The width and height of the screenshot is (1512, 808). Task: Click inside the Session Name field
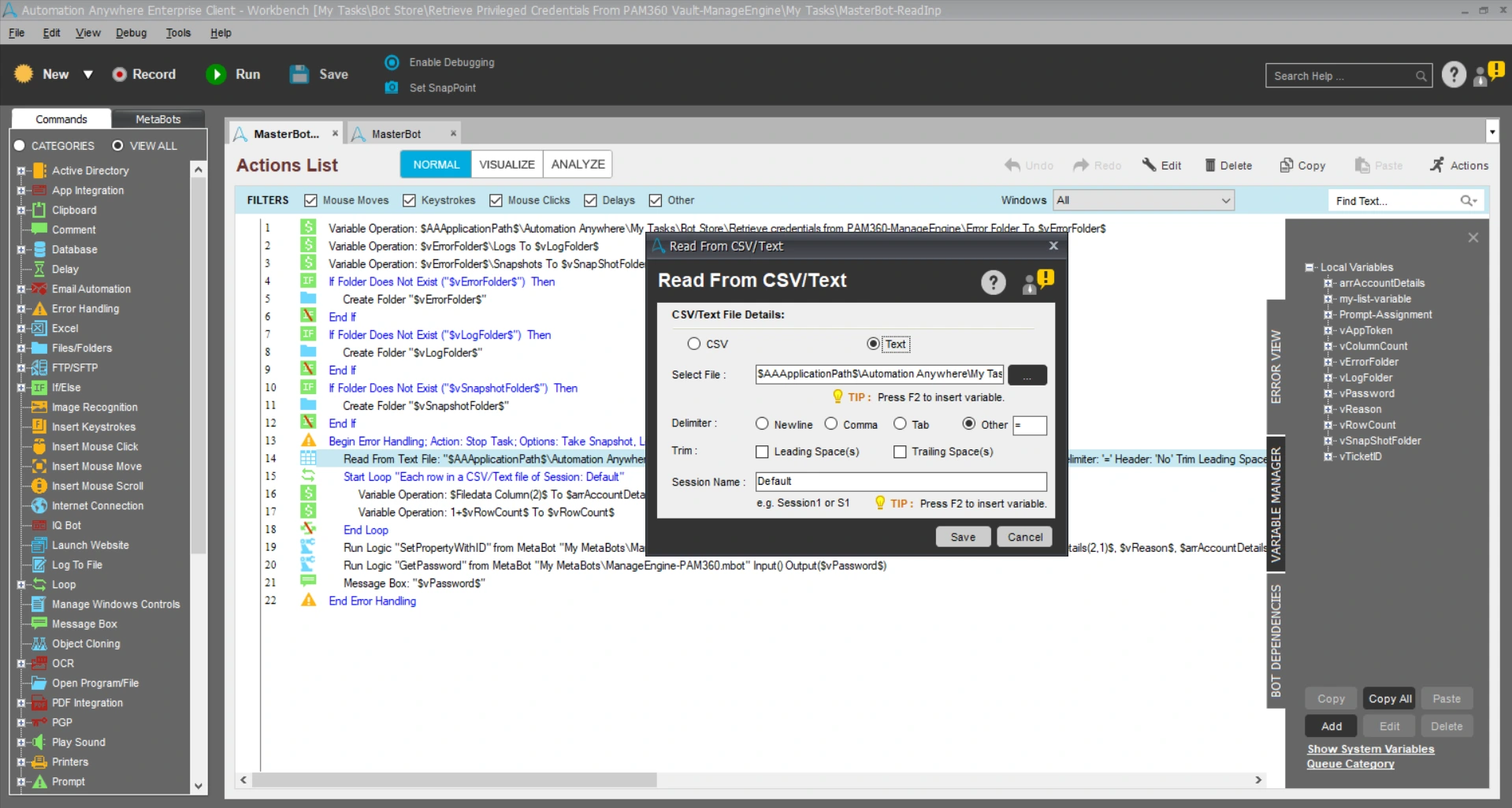[x=900, y=481]
